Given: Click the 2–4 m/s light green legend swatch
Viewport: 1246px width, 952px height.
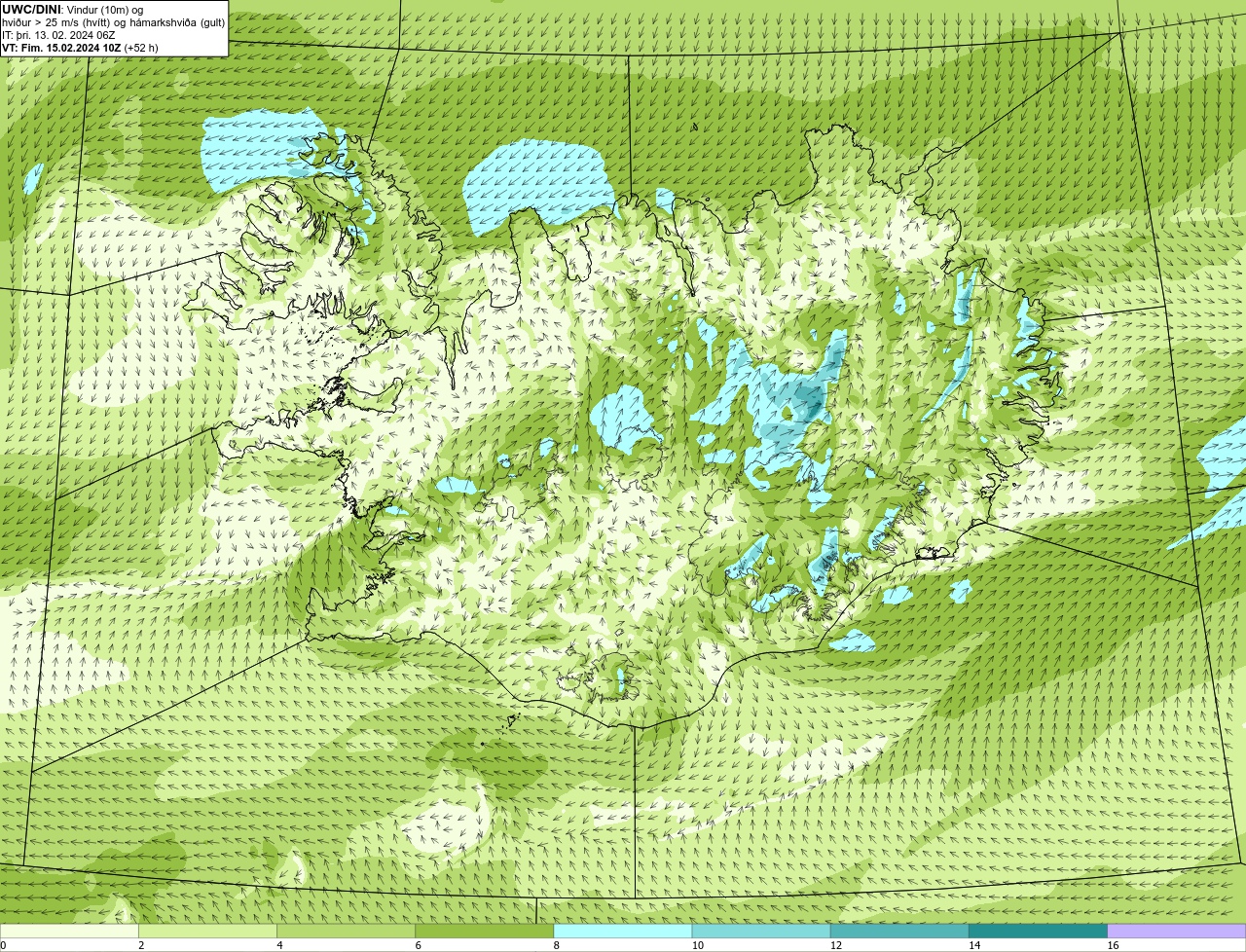Looking at the screenshot, I should [207, 931].
